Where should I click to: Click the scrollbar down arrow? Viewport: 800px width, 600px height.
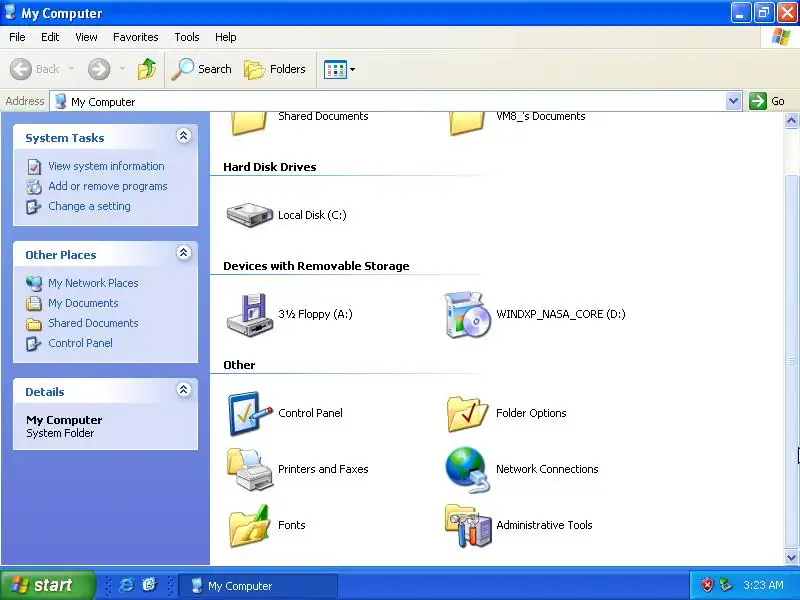click(x=791, y=557)
